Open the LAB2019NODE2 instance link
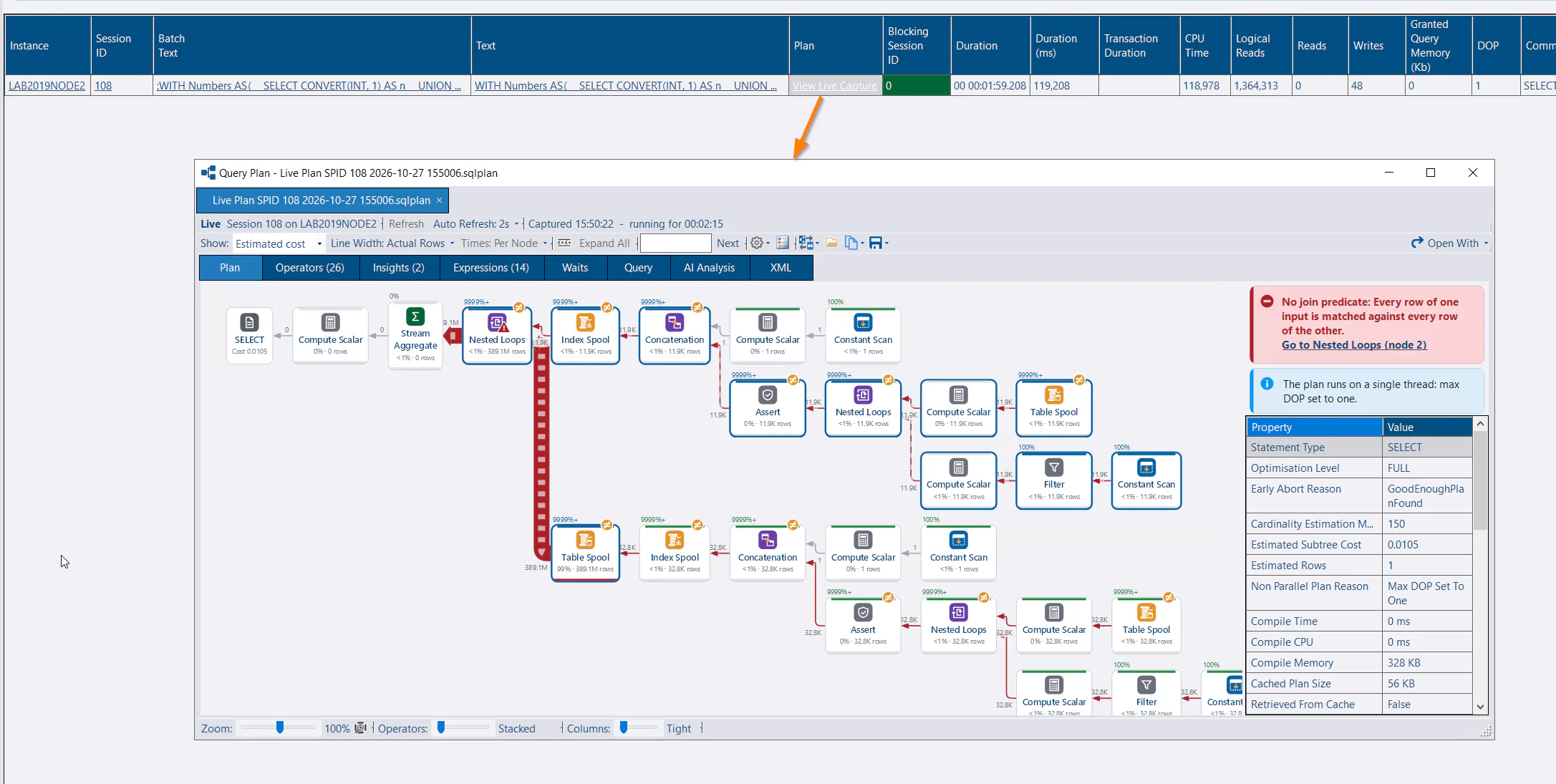This screenshot has width=1556, height=784. click(47, 86)
